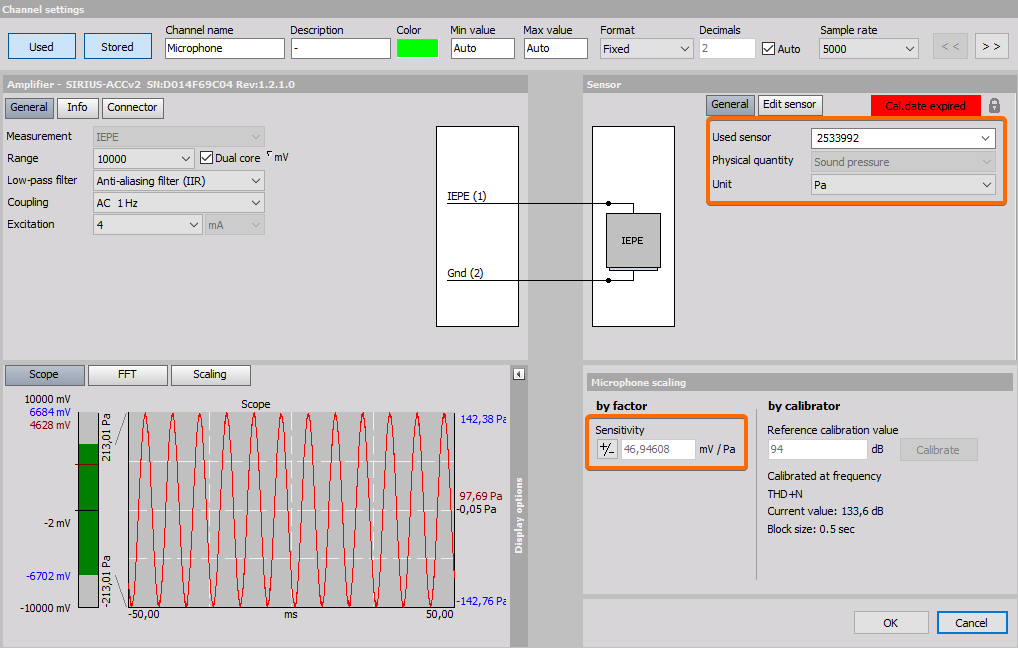Viewport: 1018px width, 648px height.
Task: Click the Min value field
Action: [x=482, y=49]
